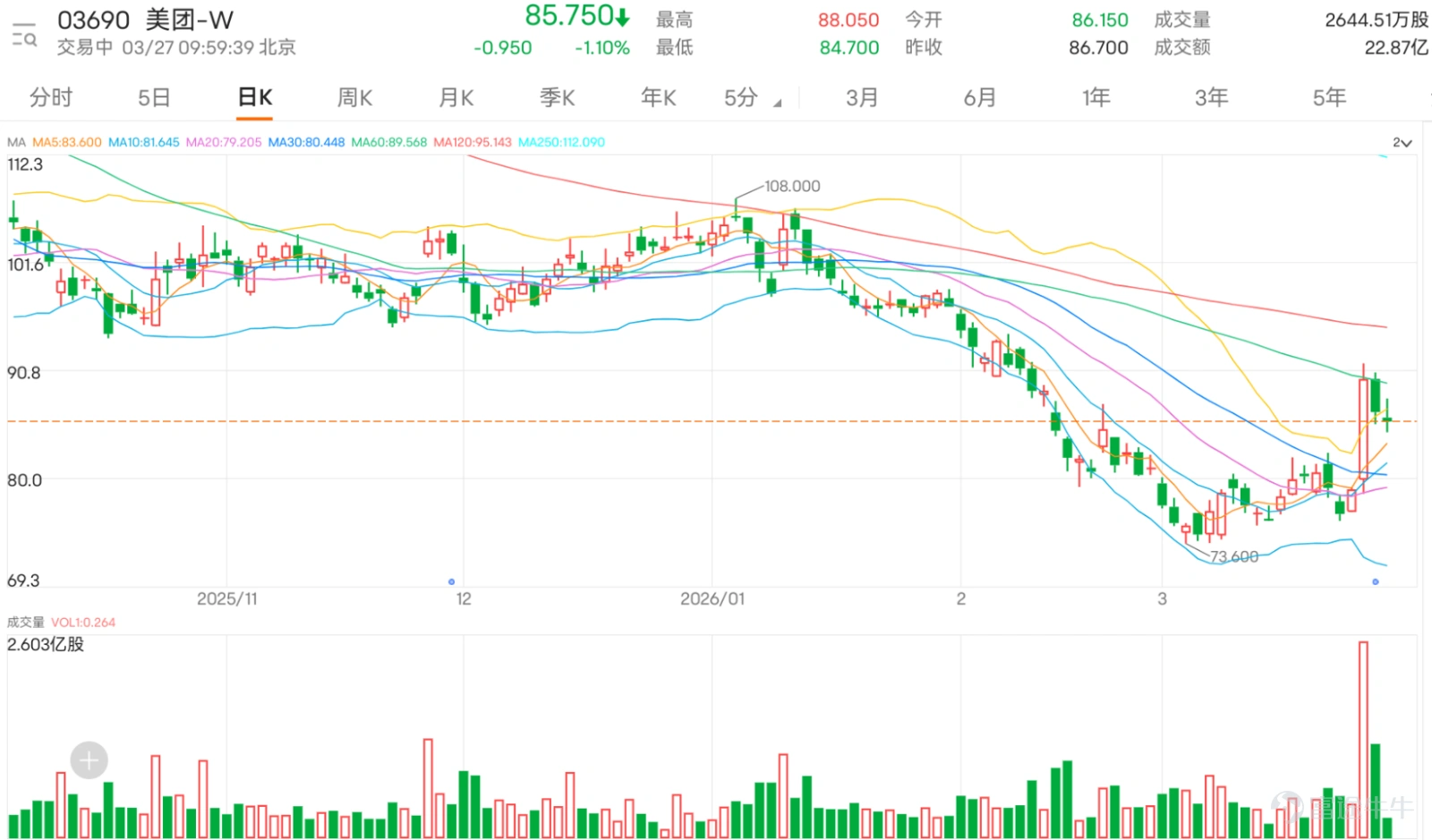Click the trading status timestamp 03/27 09:59:39
Viewport: 1432px width, 840px height.
pos(188,47)
